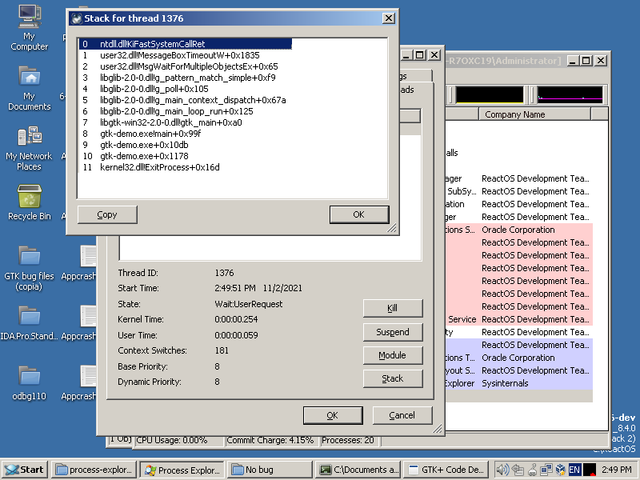Viewport: 640px width, 480px height.
Task: Click the Company Name column header
Action: 535,115
